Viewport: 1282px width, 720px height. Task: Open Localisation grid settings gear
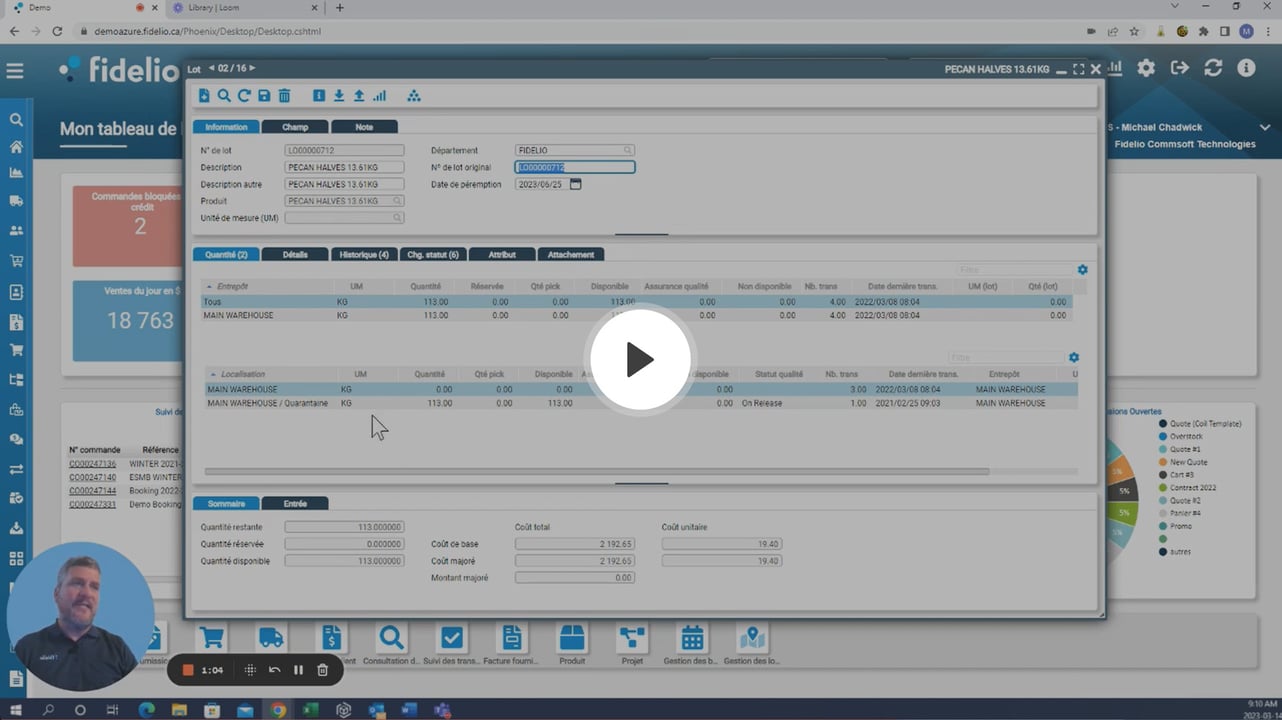pos(1074,357)
